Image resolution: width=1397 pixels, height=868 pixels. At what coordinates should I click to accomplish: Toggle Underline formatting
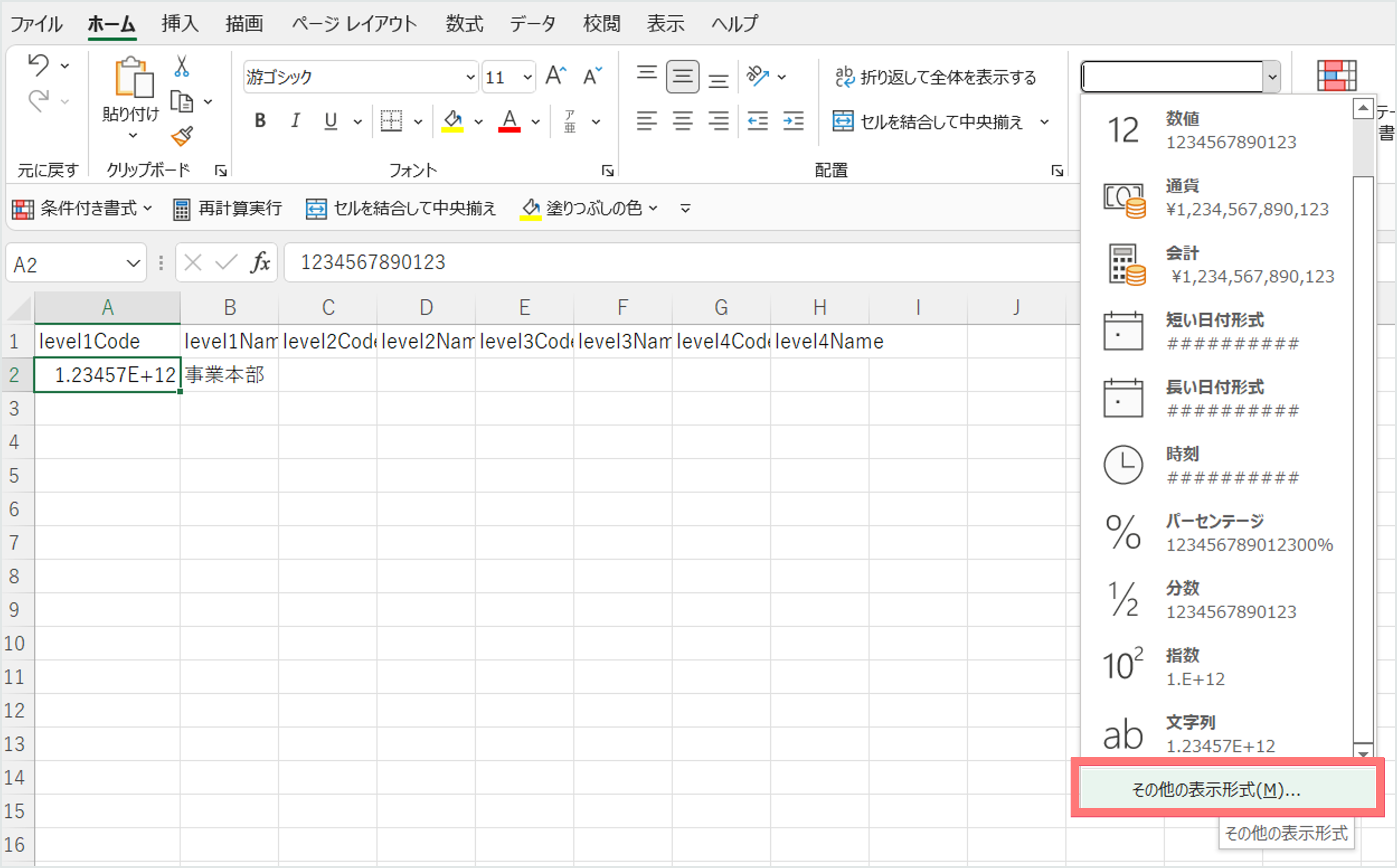(x=330, y=121)
